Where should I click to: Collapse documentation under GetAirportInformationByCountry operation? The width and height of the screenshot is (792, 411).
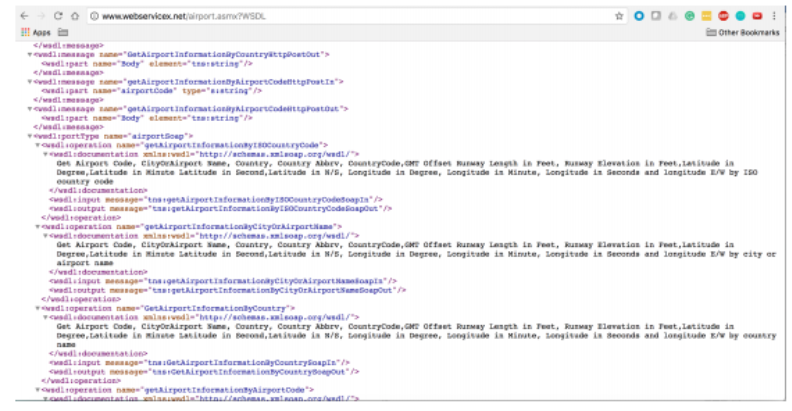tap(45, 318)
